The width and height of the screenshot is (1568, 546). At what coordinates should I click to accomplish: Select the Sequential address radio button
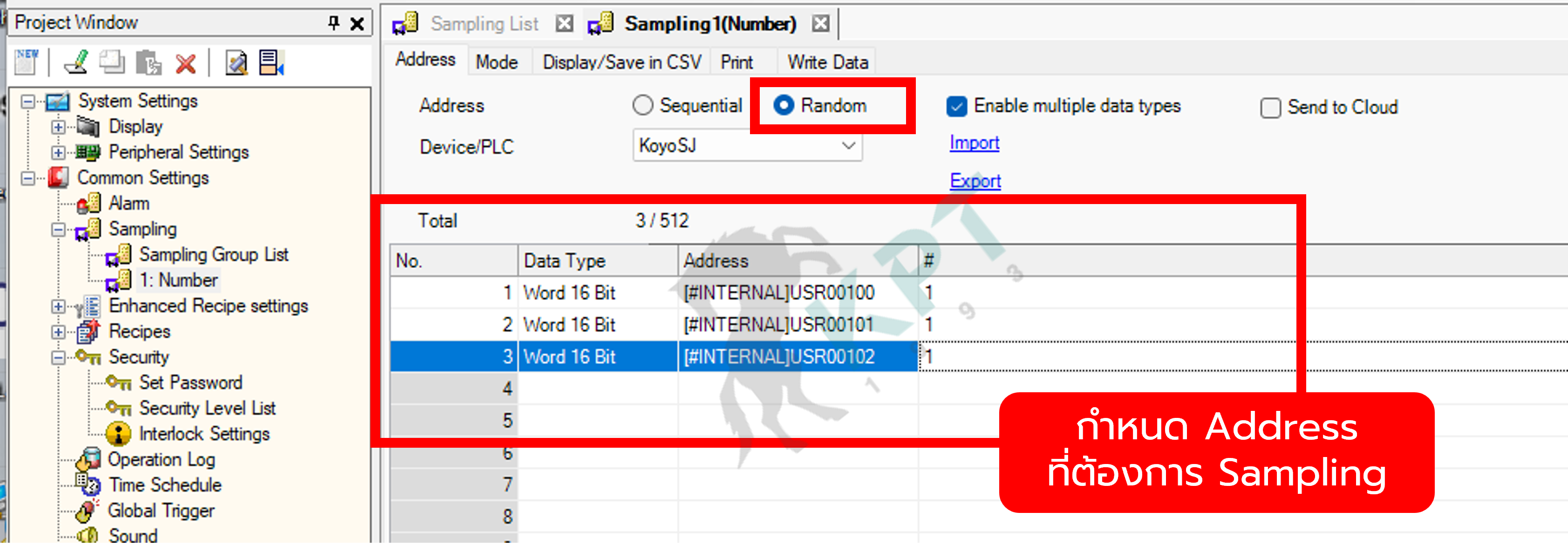[643, 105]
